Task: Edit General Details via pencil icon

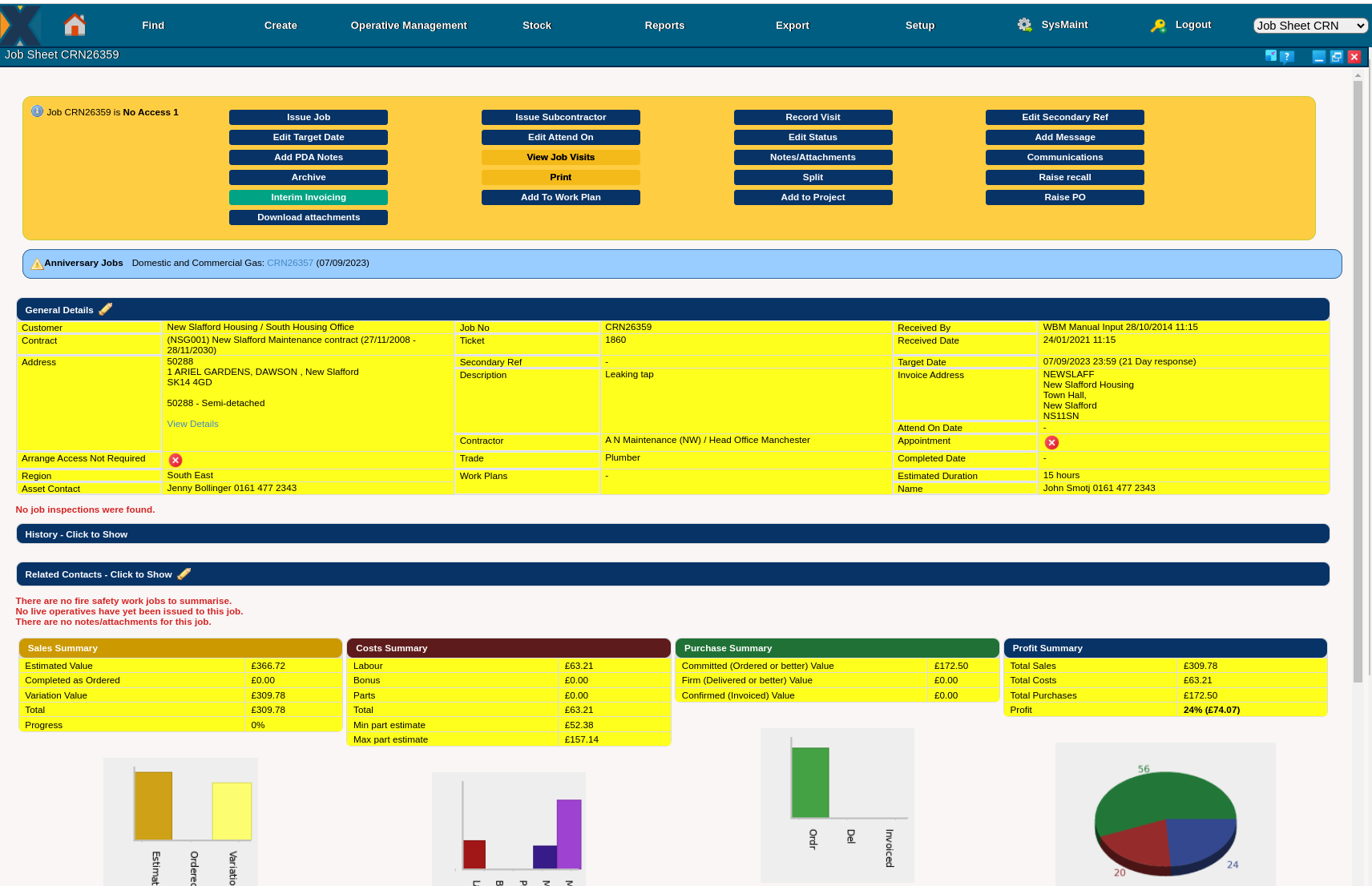Action: pos(106,309)
